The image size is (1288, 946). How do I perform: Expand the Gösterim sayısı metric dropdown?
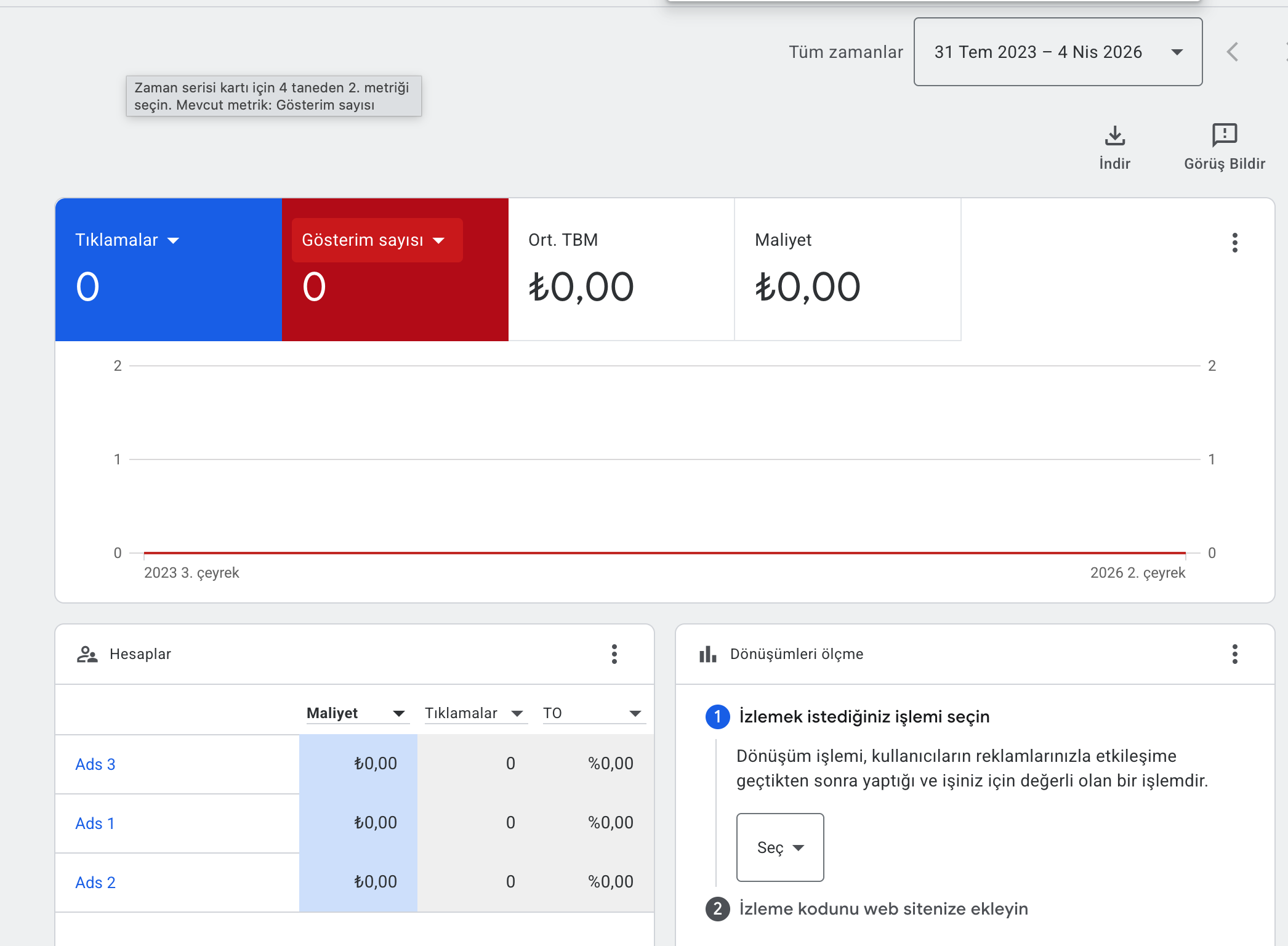pos(377,240)
